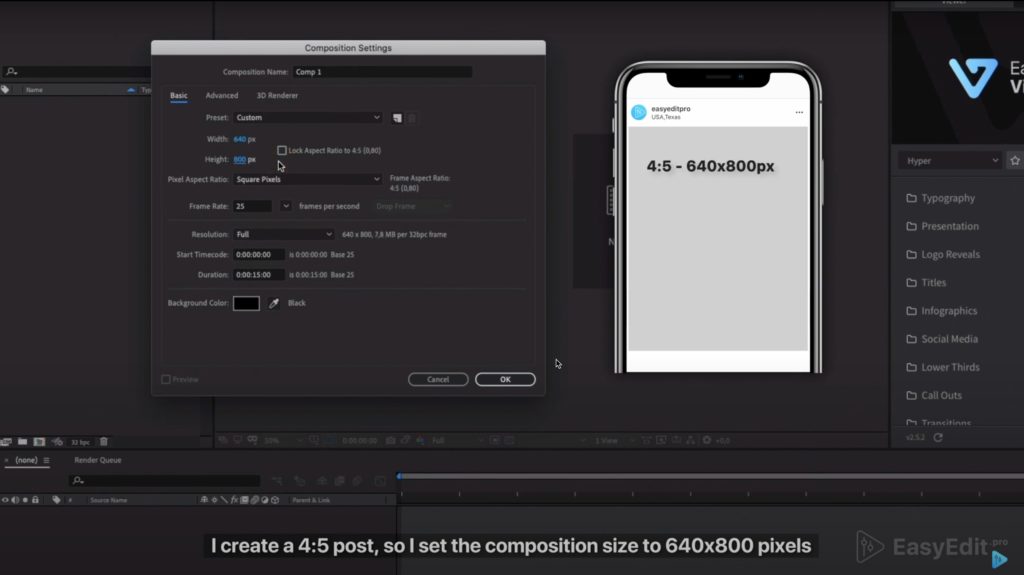Switch to the Basic tab
Screen dimensions: 1024x575
click(178, 95)
